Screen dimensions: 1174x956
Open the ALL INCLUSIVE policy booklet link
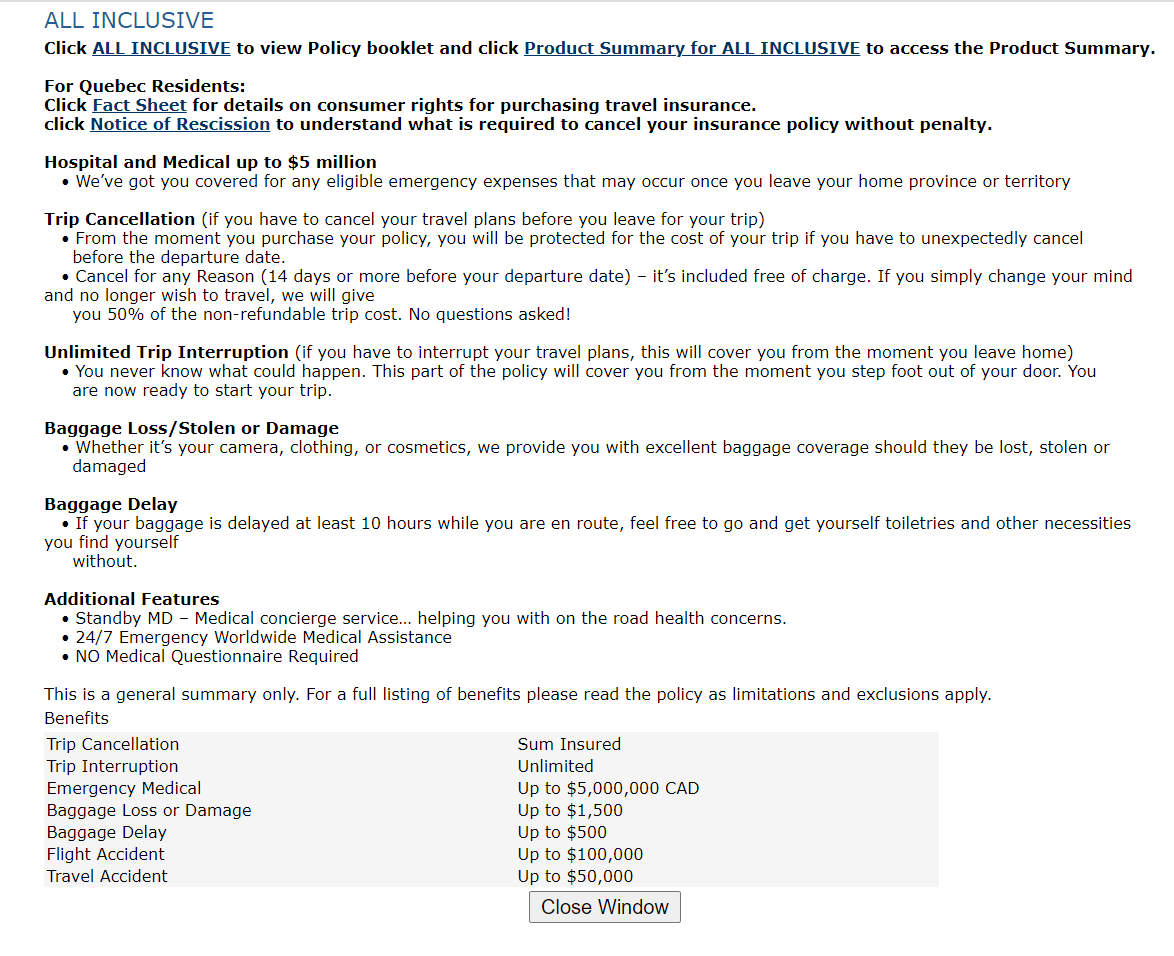click(x=161, y=48)
